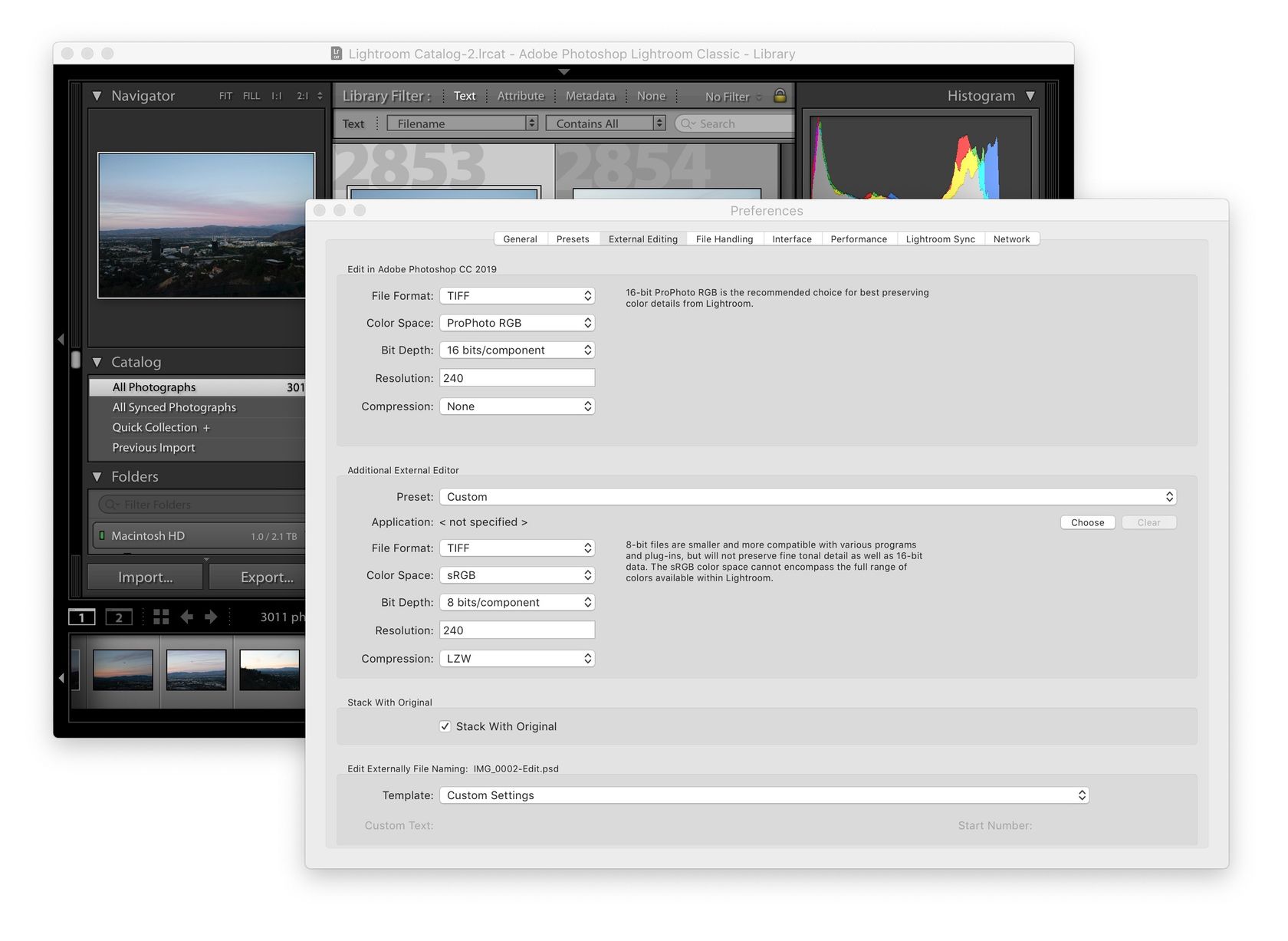Open ProPhoto RGB Color Space dropdown

(517, 323)
